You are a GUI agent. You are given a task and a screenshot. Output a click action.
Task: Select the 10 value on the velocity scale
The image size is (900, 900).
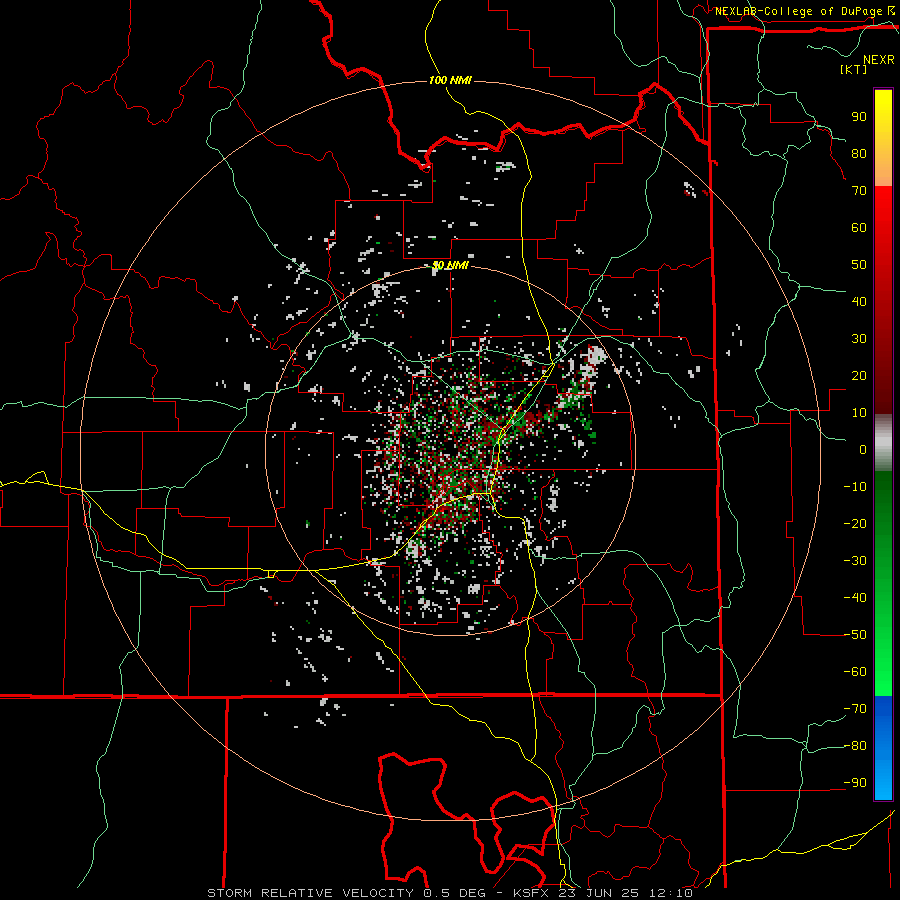click(859, 413)
